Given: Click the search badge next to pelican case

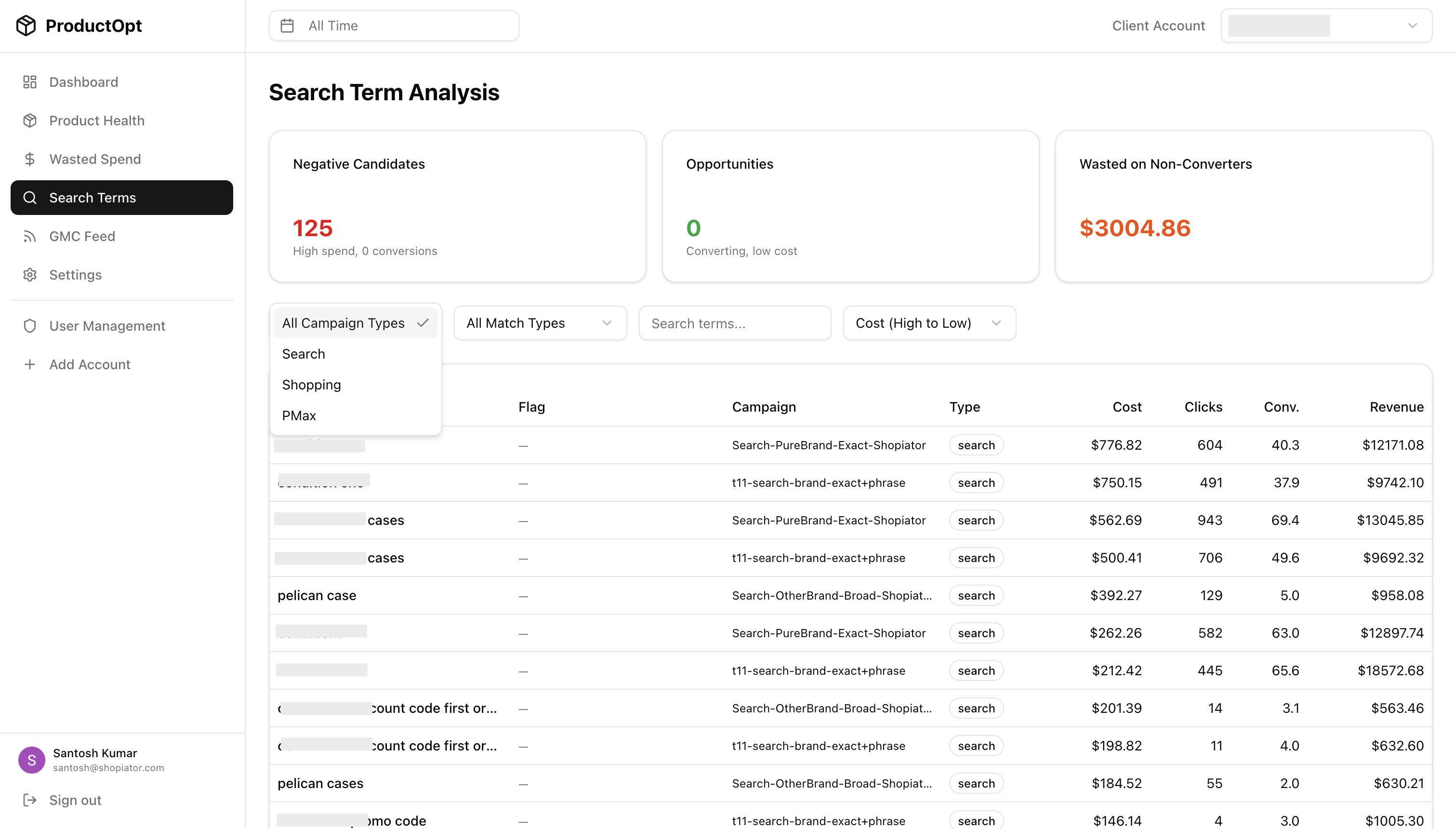Looking at the screenshot, I should (976, 595).
